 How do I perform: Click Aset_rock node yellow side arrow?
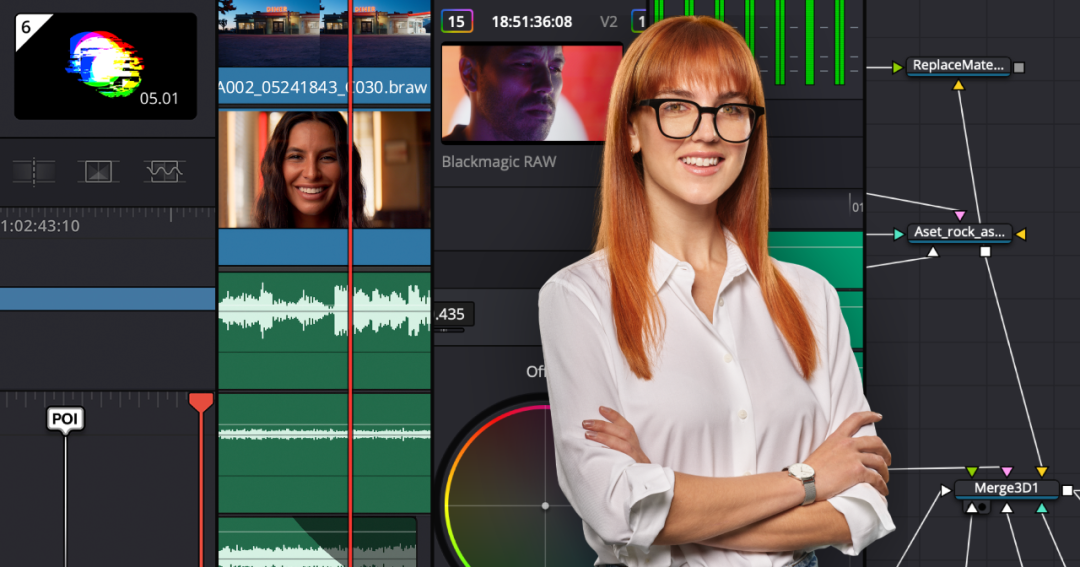click(x=1021, y=234)
